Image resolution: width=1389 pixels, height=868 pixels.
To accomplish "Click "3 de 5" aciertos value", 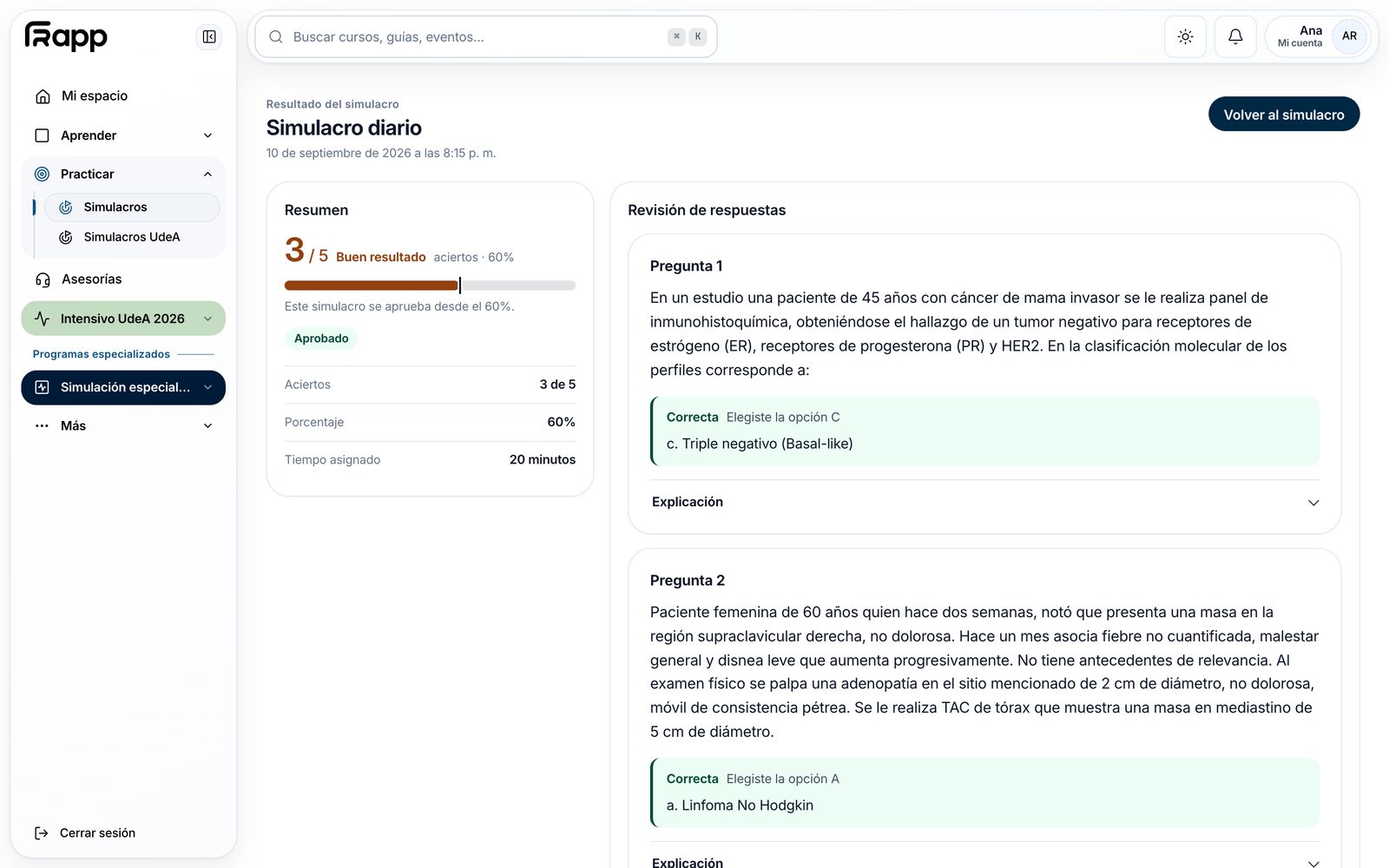I will pos(557,385).
